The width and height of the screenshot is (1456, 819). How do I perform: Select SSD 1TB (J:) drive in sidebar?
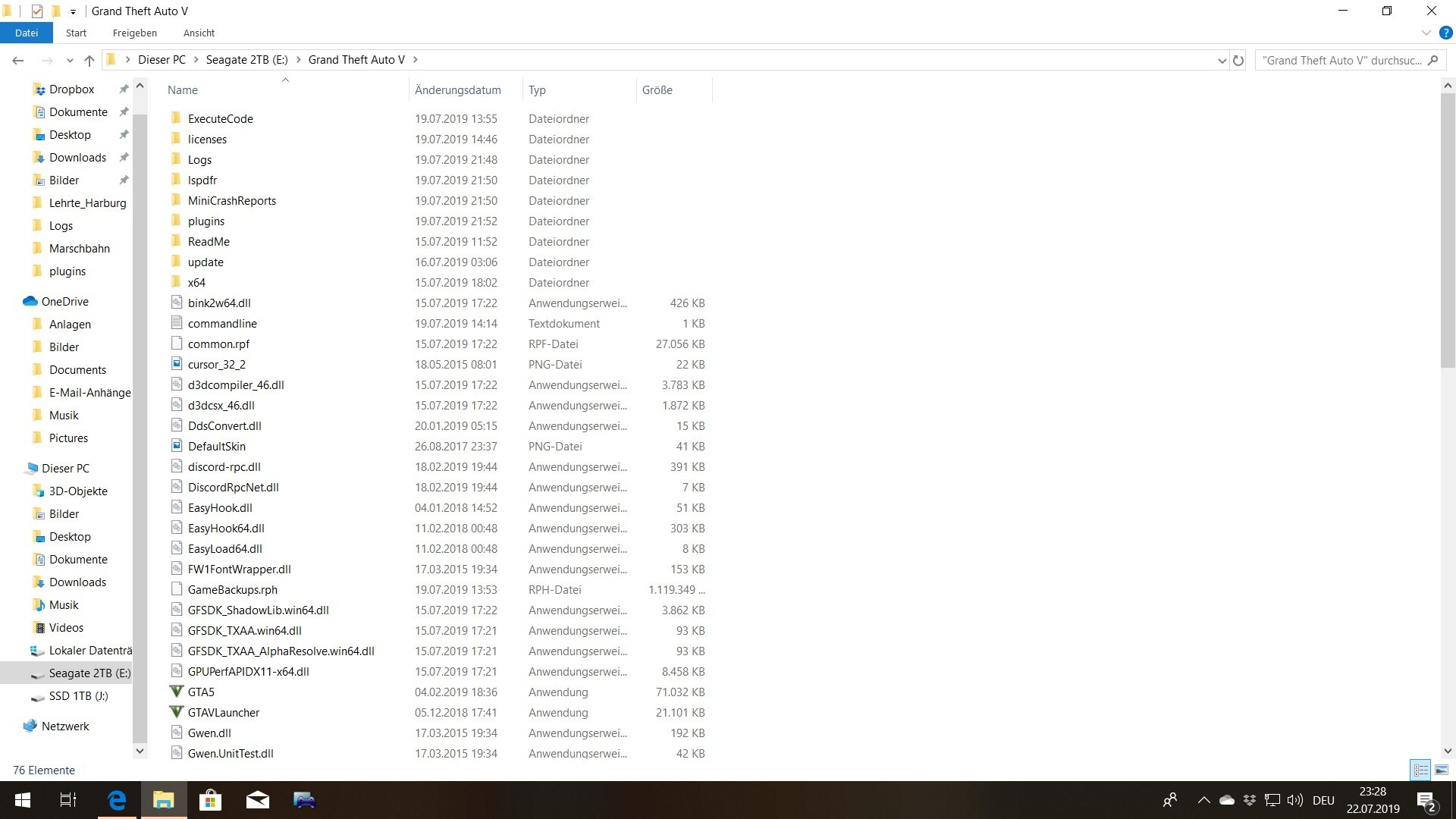coord(79,695)
